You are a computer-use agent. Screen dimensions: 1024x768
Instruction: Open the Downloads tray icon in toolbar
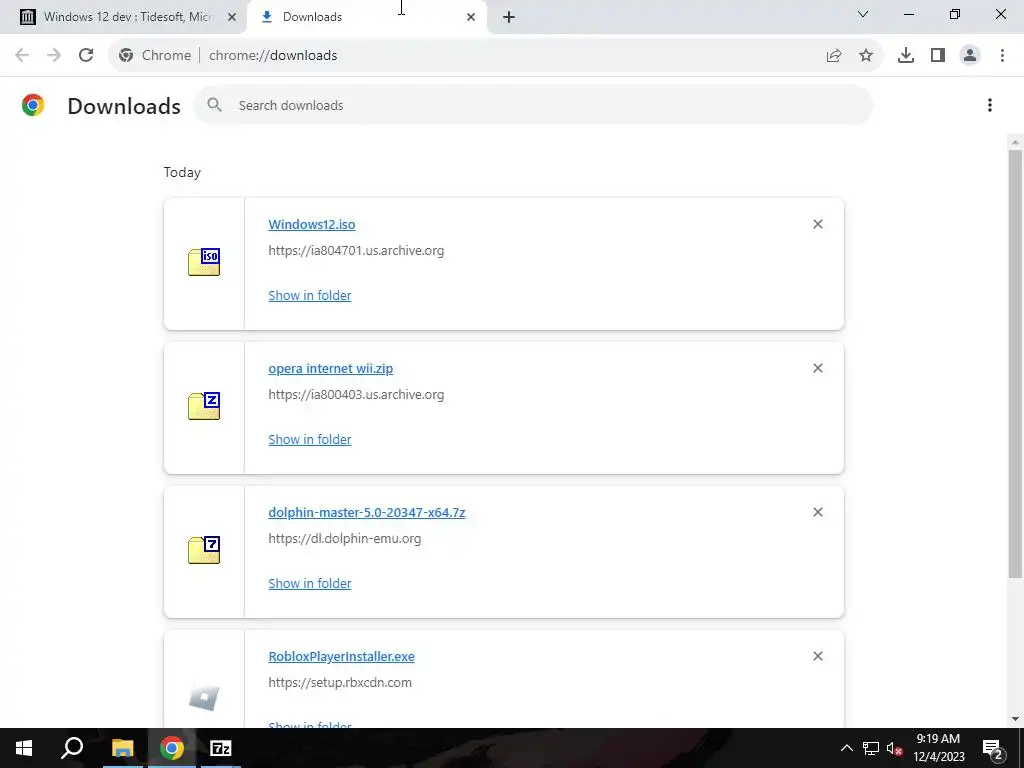click(906, 56)
